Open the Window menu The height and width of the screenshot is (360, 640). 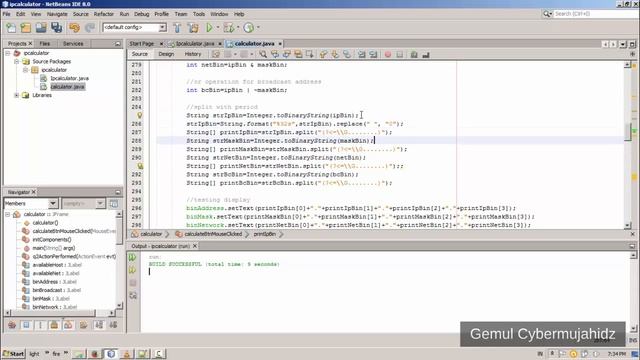219,14
